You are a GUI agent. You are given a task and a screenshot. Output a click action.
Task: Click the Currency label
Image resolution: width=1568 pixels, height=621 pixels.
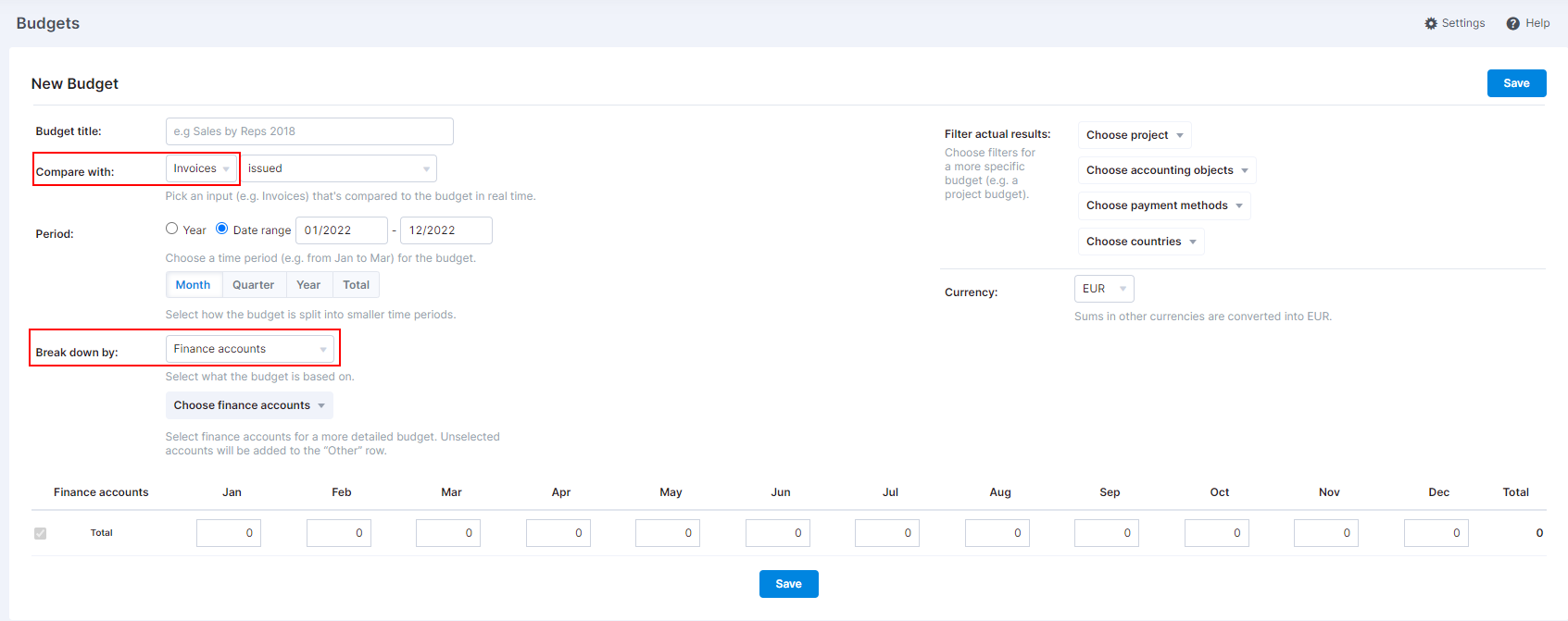tap(971, 292)
